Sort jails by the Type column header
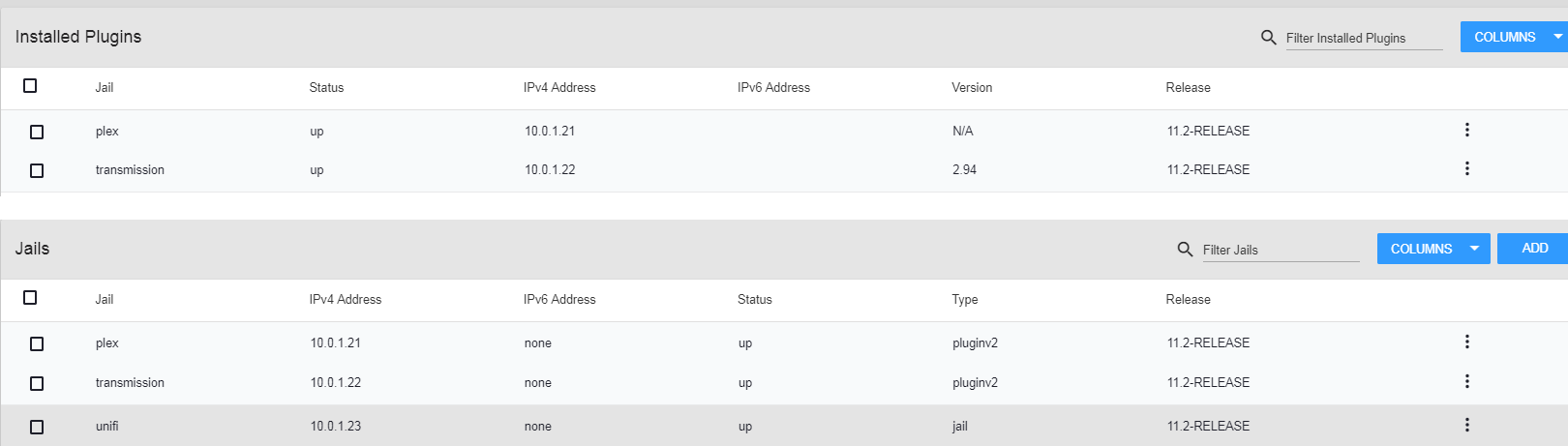 pos(964,299)
